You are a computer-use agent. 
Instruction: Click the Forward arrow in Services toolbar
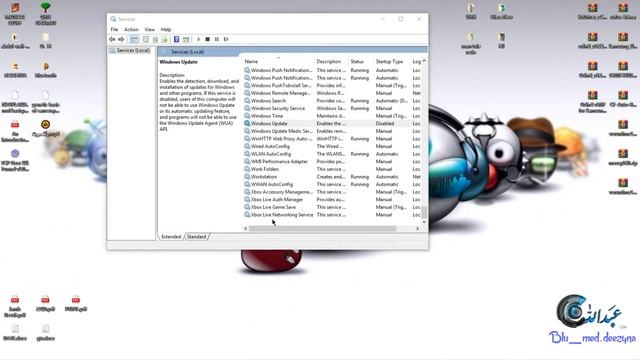click(x=121, y=39)
